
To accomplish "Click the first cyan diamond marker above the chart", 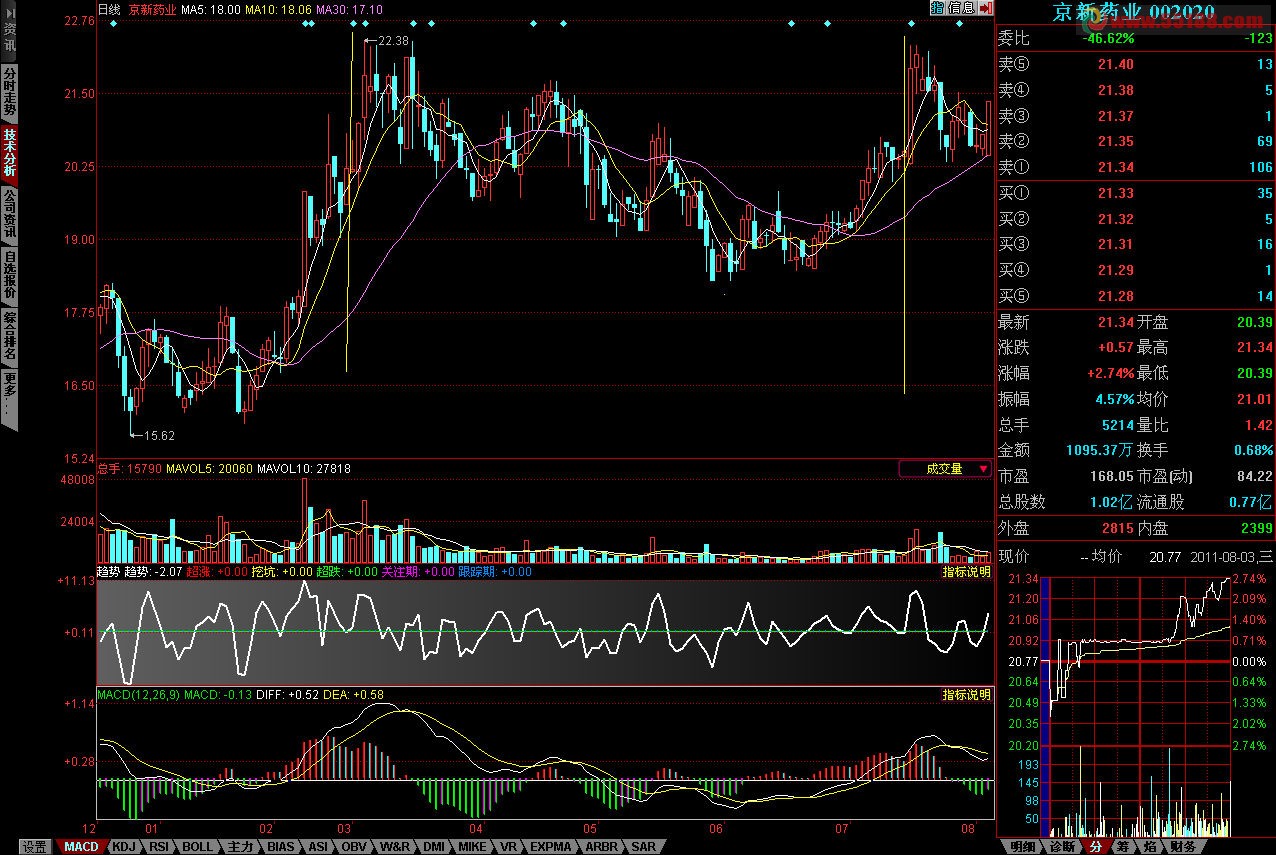I will (x=114, y=23).
